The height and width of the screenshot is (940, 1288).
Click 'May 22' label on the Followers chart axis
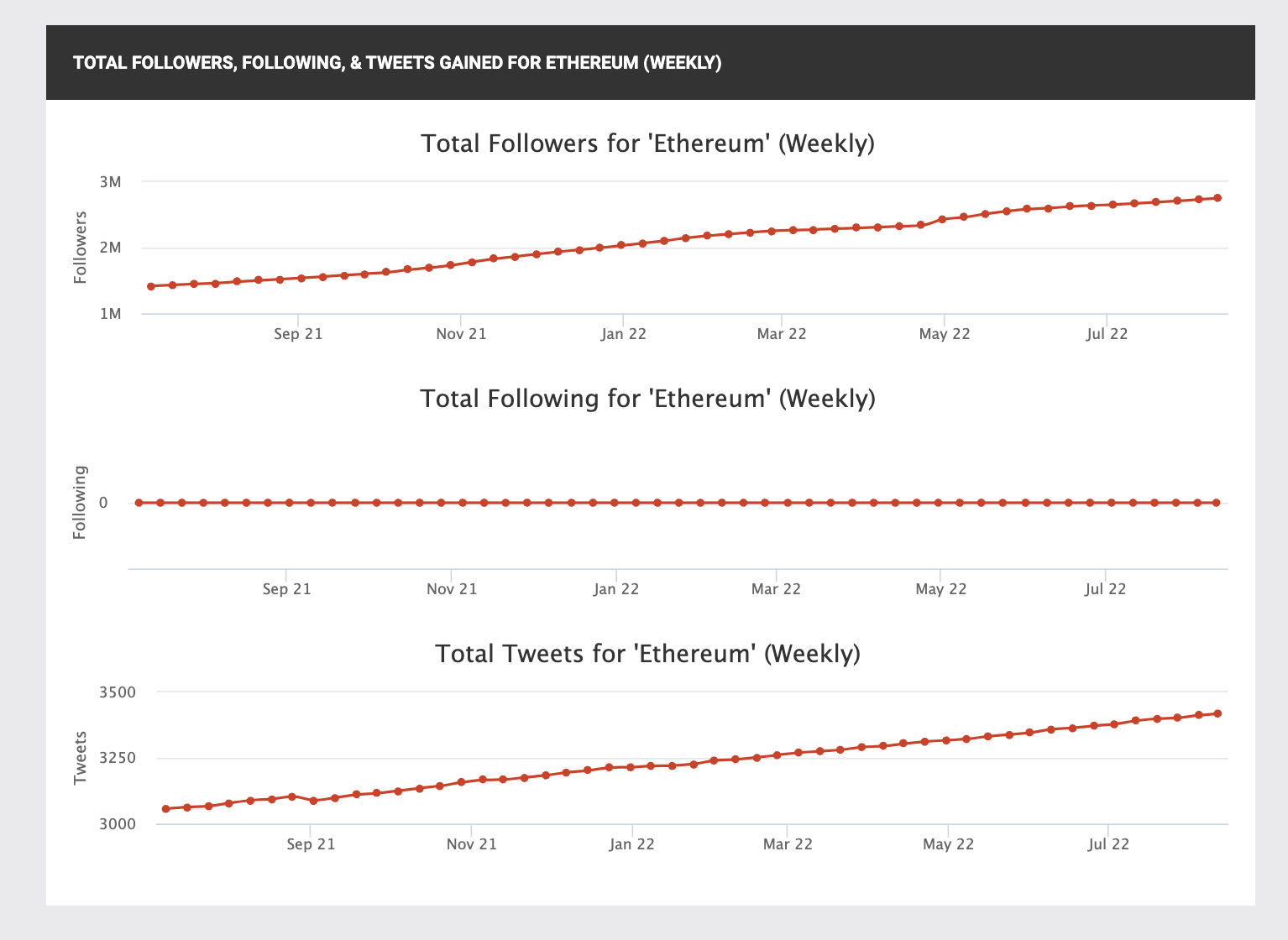coord(945,334)
